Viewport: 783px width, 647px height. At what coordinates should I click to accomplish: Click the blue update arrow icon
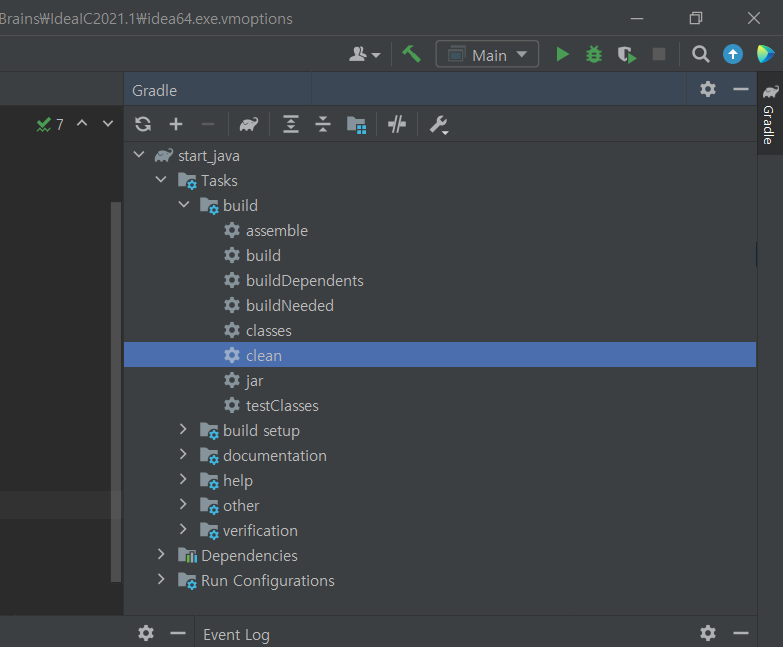733,54
